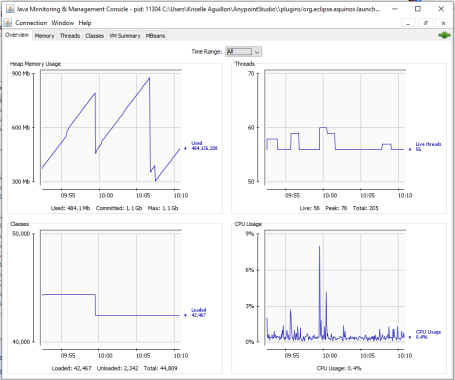Restore the inner connection frame
The height and width of the screenshot is (380, 455).
coord(426,23)
